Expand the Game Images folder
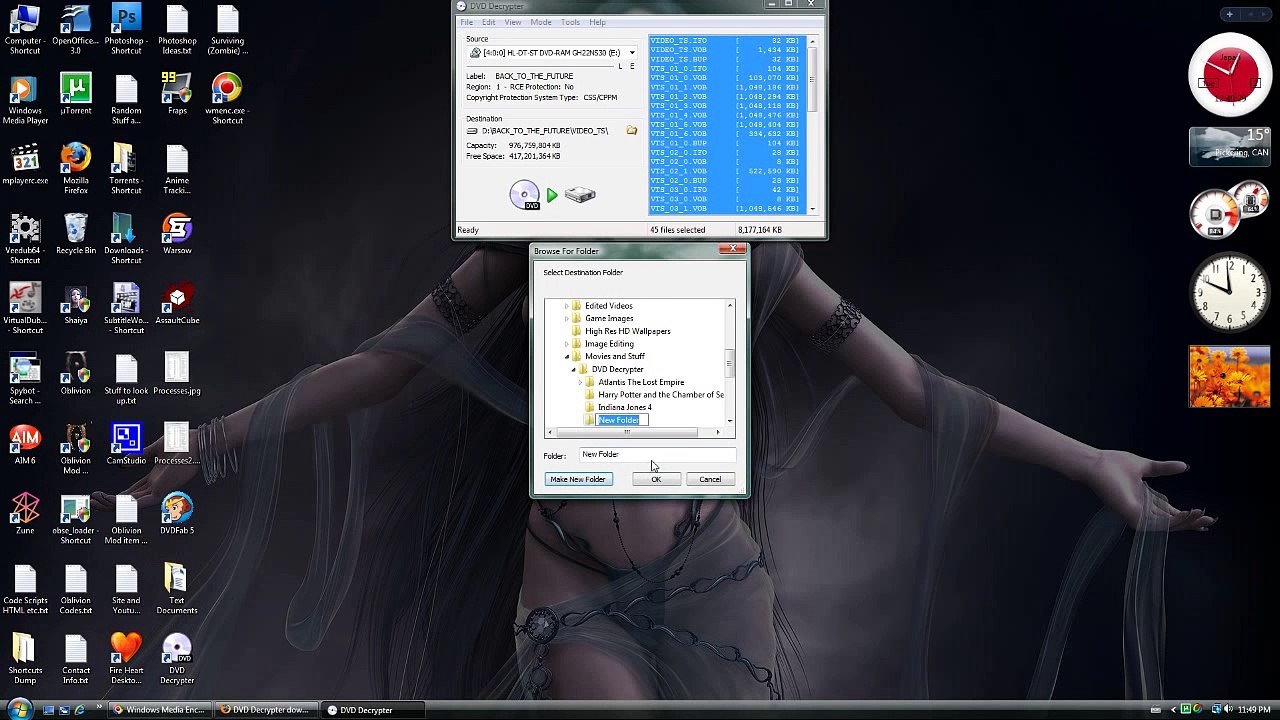 coord(567,318)
